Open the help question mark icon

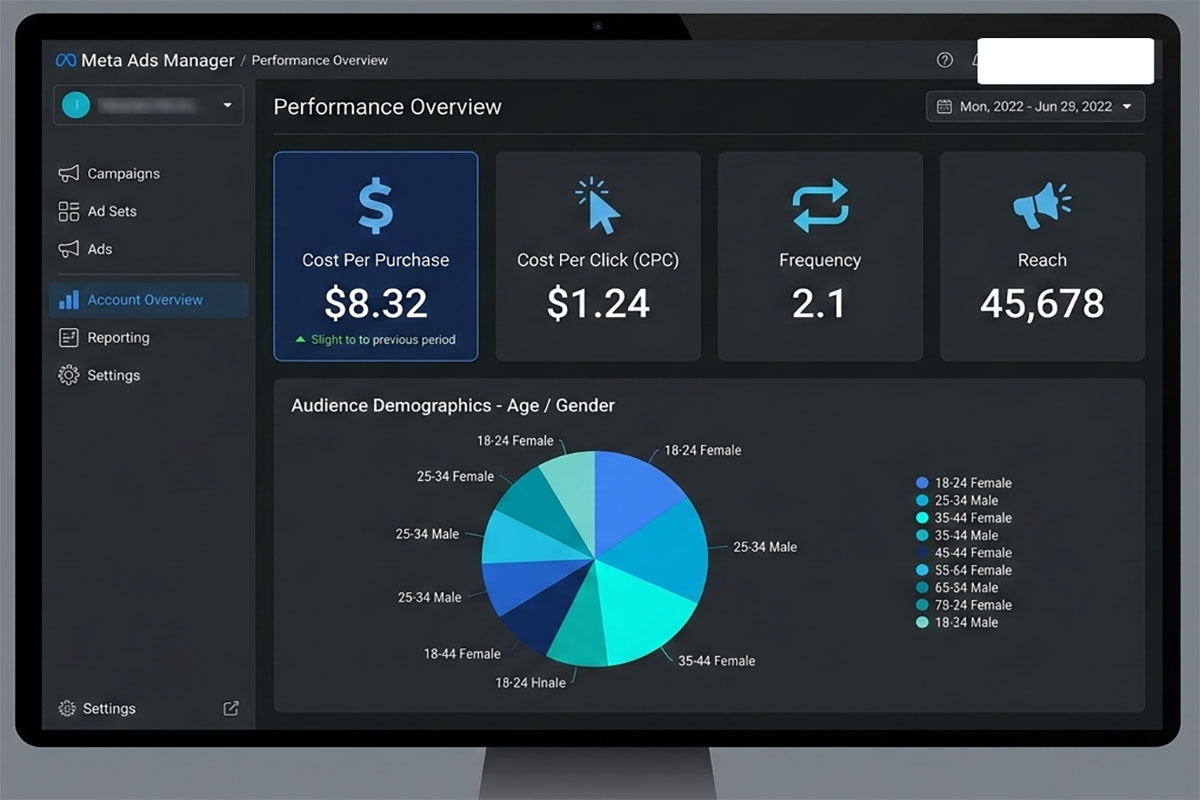[x=944, y=60]
